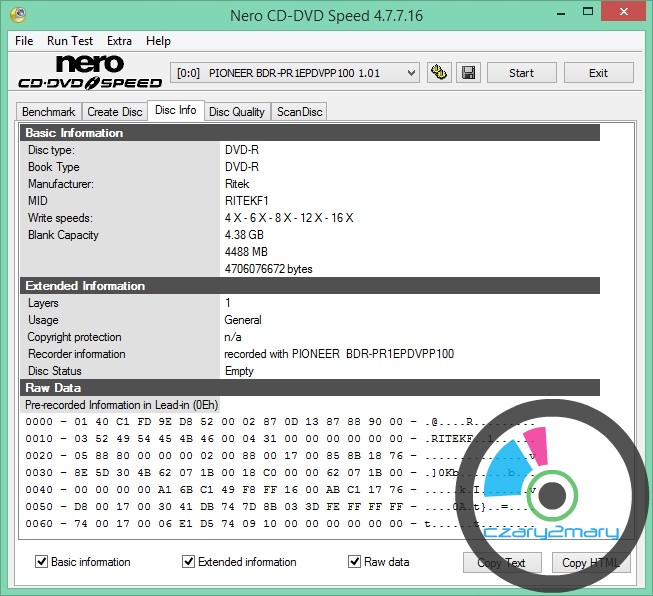This screenshot has height=596, width=653.
Task: Open the Extra menu
Action: coord(119,41)
